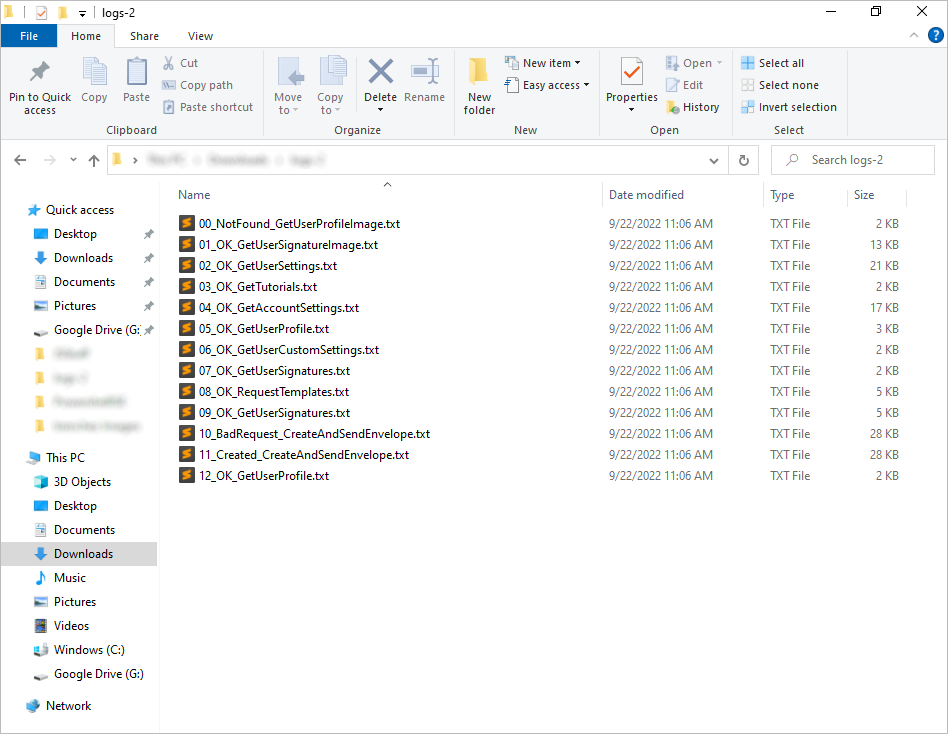Image resolution: width=948 pixels, height=734 pixels.
Task: Switch to the Share ribbon tab
Action: click(x=144, y=35)
